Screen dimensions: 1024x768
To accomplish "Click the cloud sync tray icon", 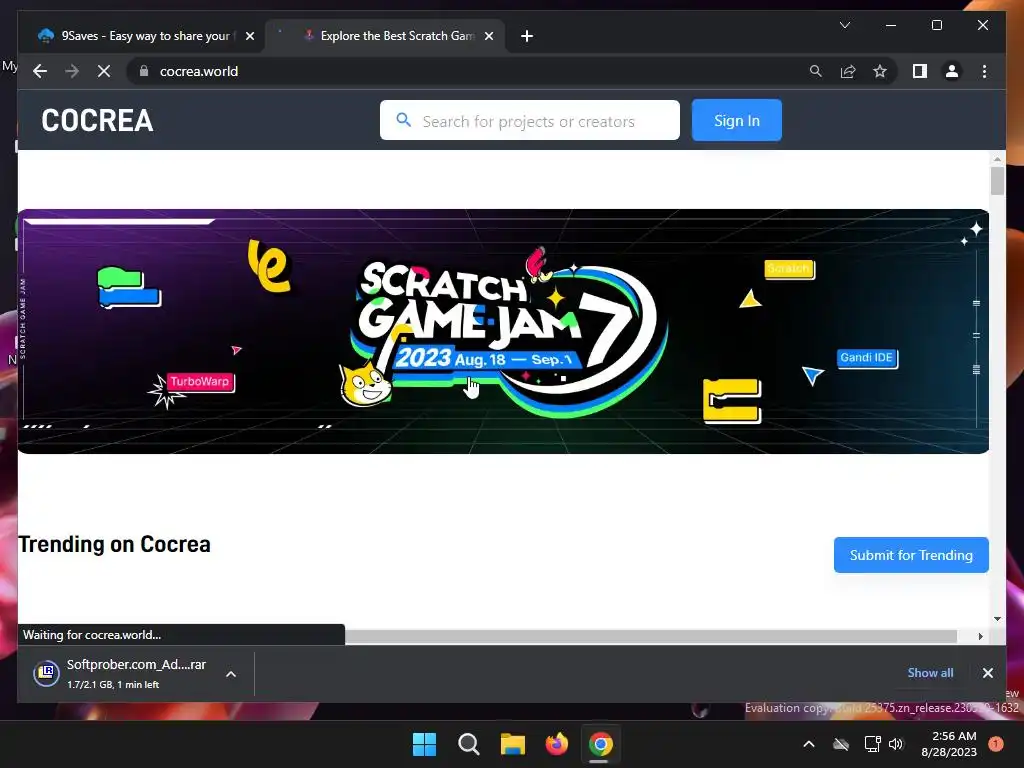I will pyautogui.click(x=841, y=744).
